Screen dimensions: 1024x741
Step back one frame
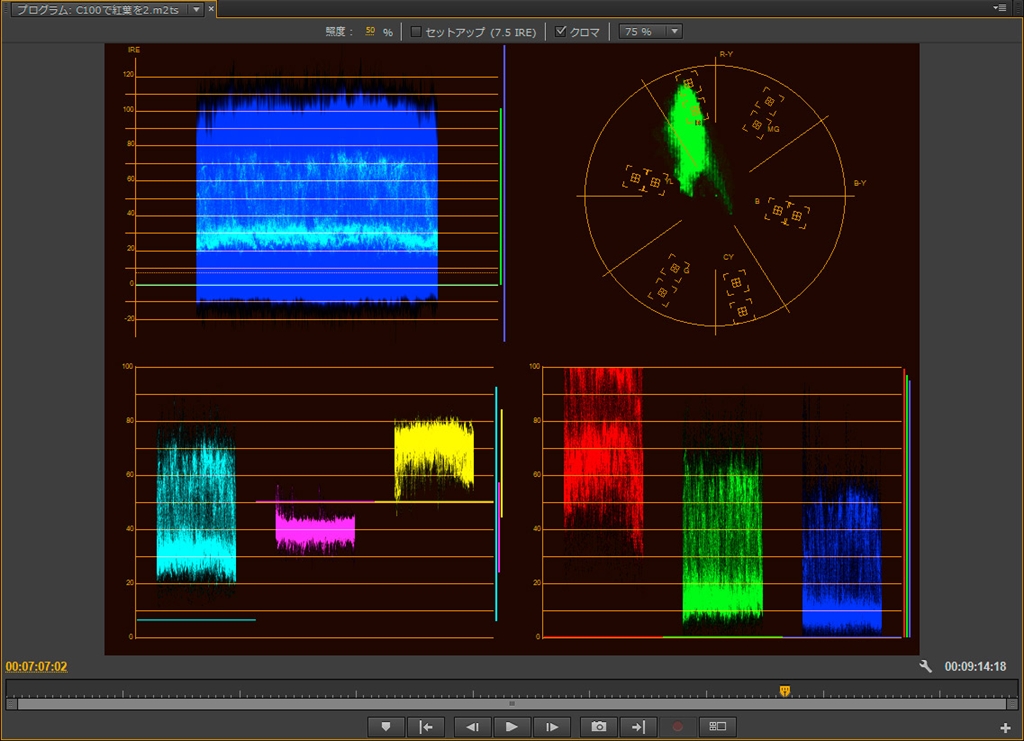pos(471,727)
